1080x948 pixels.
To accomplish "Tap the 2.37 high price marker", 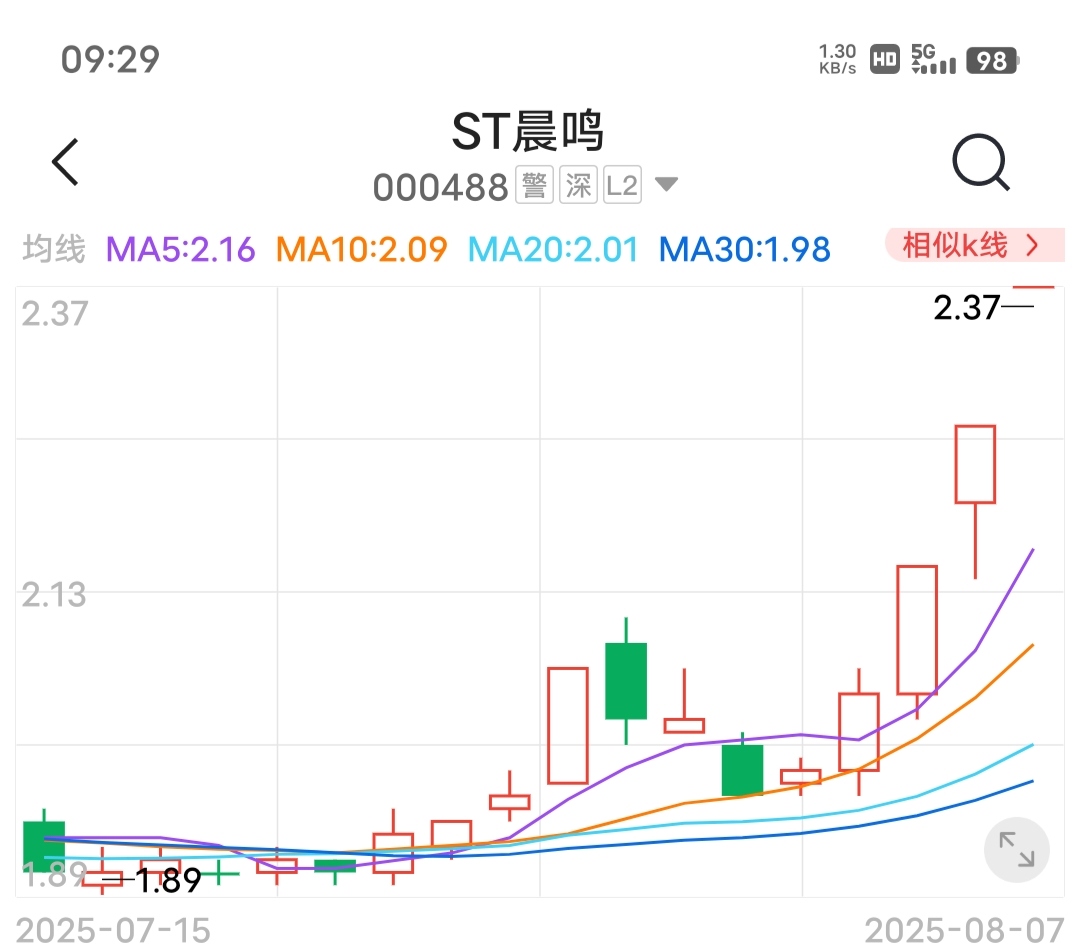I will (966, 307).
